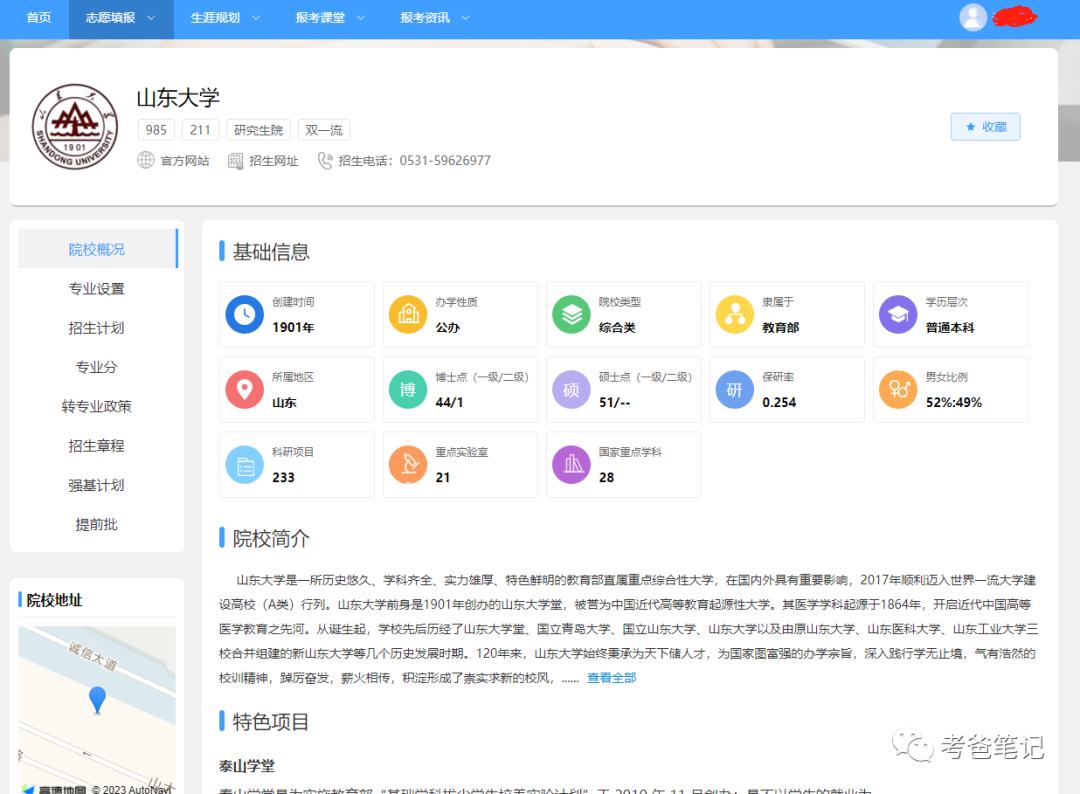Expand the 生涯规划 dropdown arrow
This screenshot has width=1080, height=794.
click(256, 18)
